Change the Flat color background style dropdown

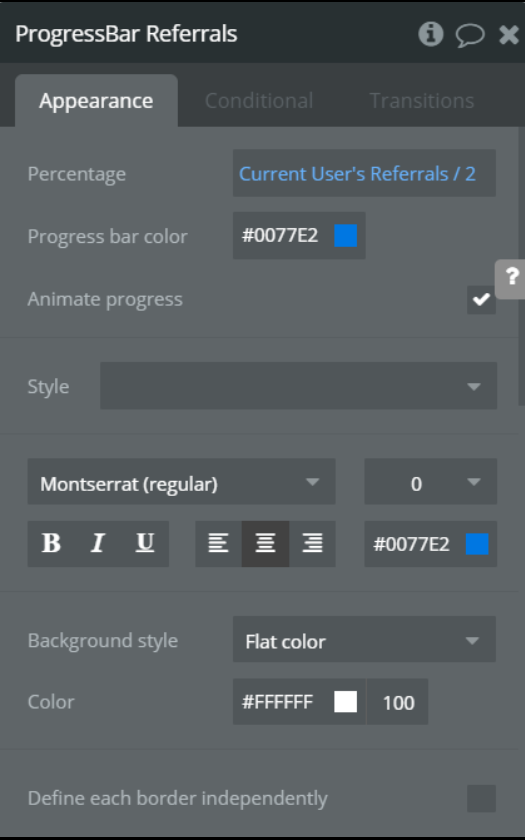364,639
